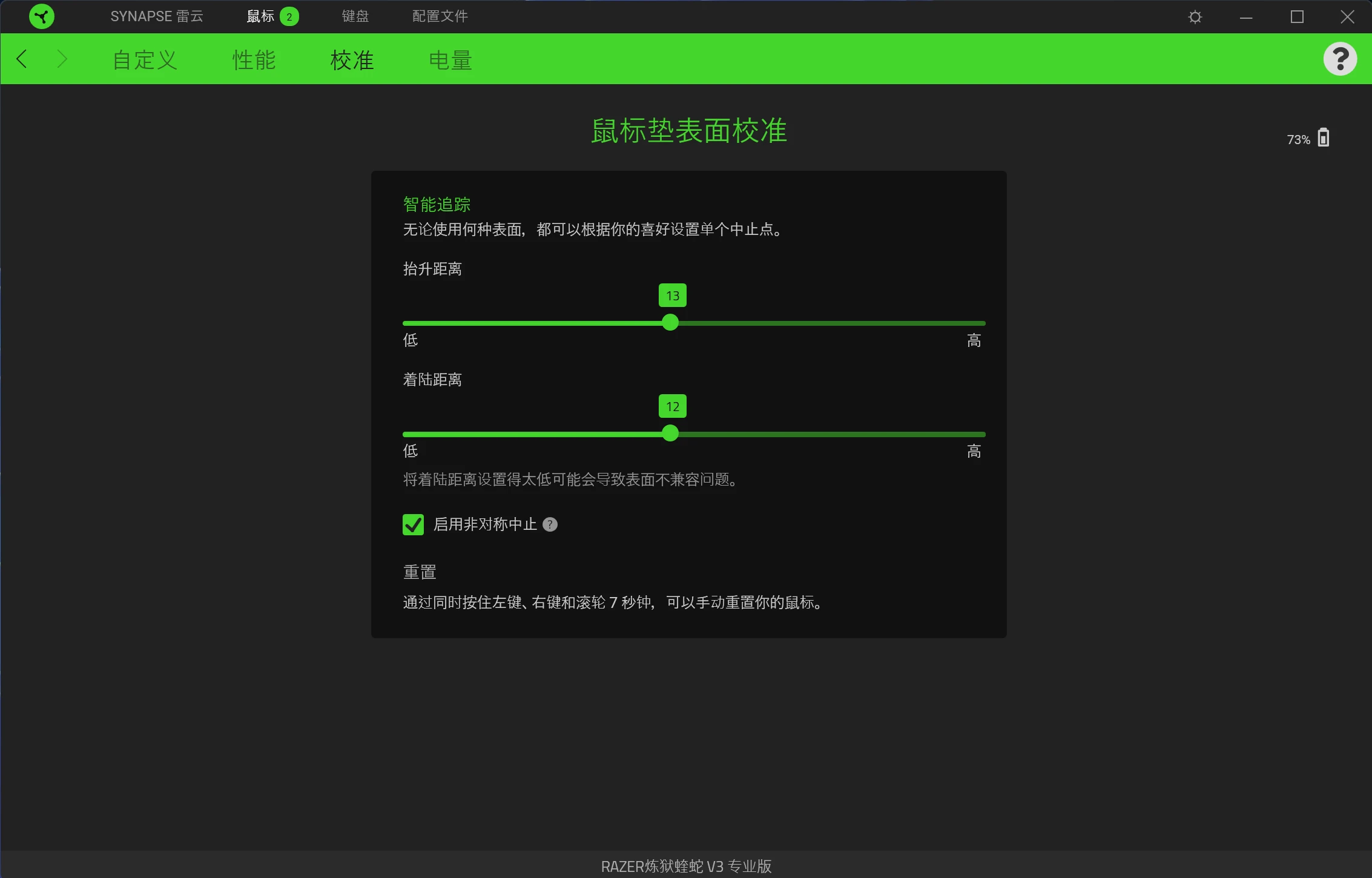
Task: Click the back navigation arrow
Action: 22,59
